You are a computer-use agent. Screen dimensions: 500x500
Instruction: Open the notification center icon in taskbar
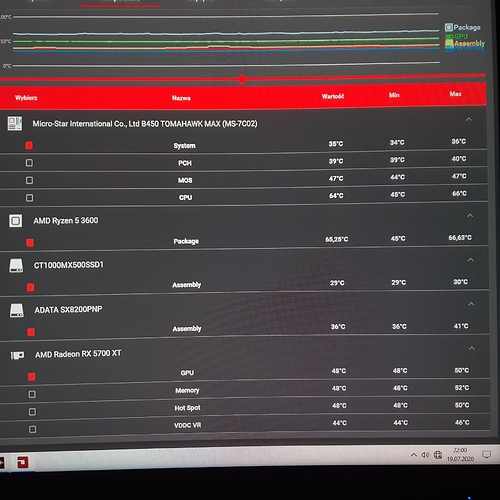click(486, 454)
